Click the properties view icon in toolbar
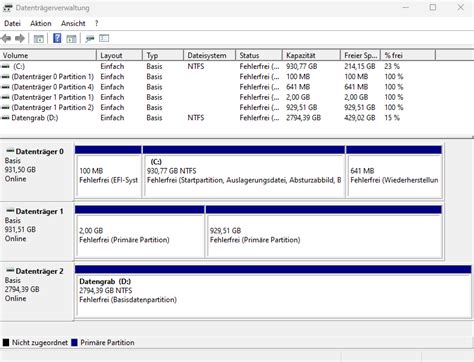The height and width of the screenshot is (362, 474). [x=71, y=39]
